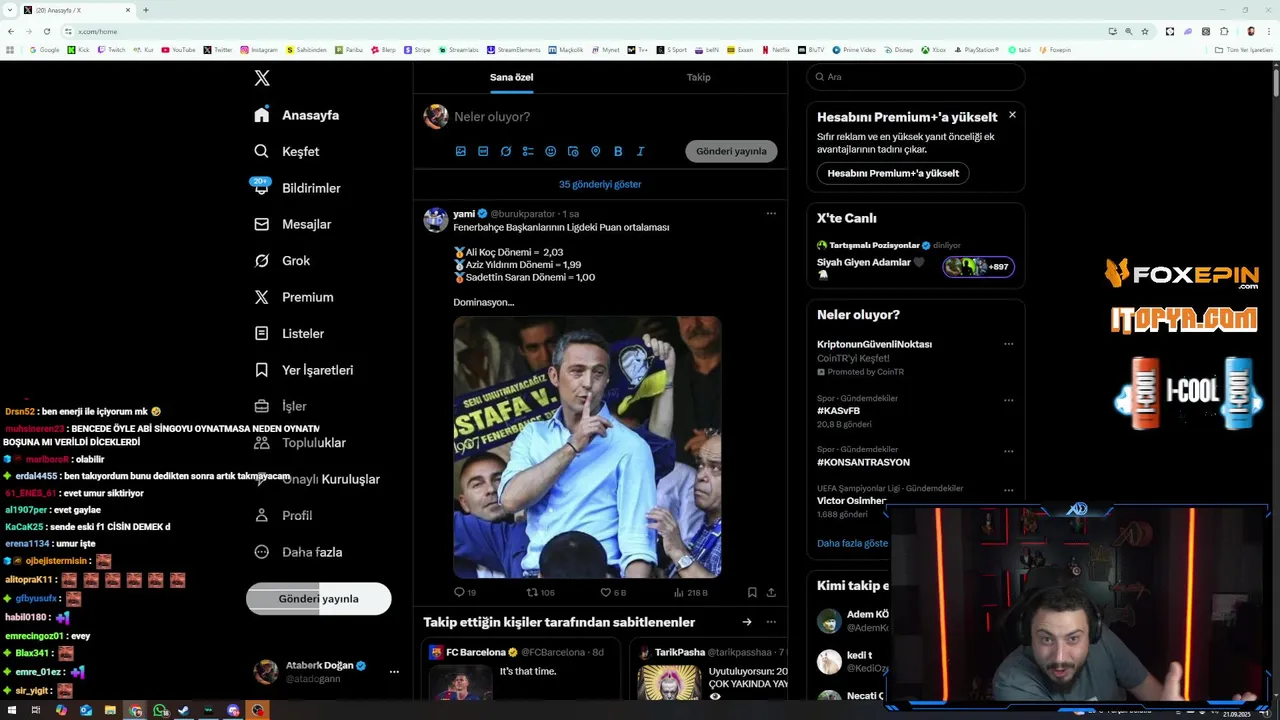Click Hesabını Premium+'a yükselt button

coord(893,173)
